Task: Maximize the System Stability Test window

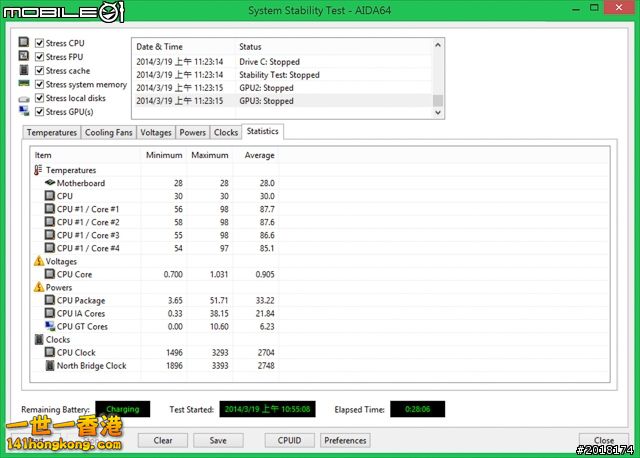Action: (594, 8)
